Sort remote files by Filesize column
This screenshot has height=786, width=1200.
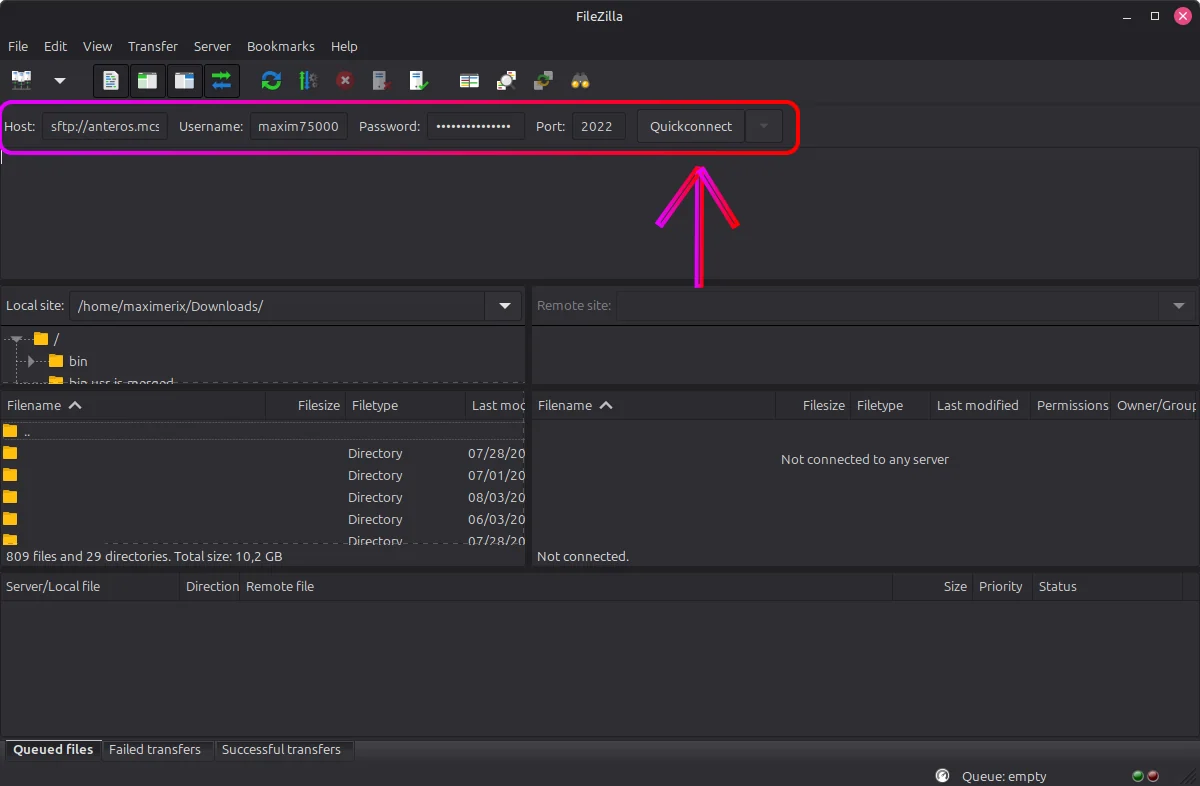coord(813,405)
